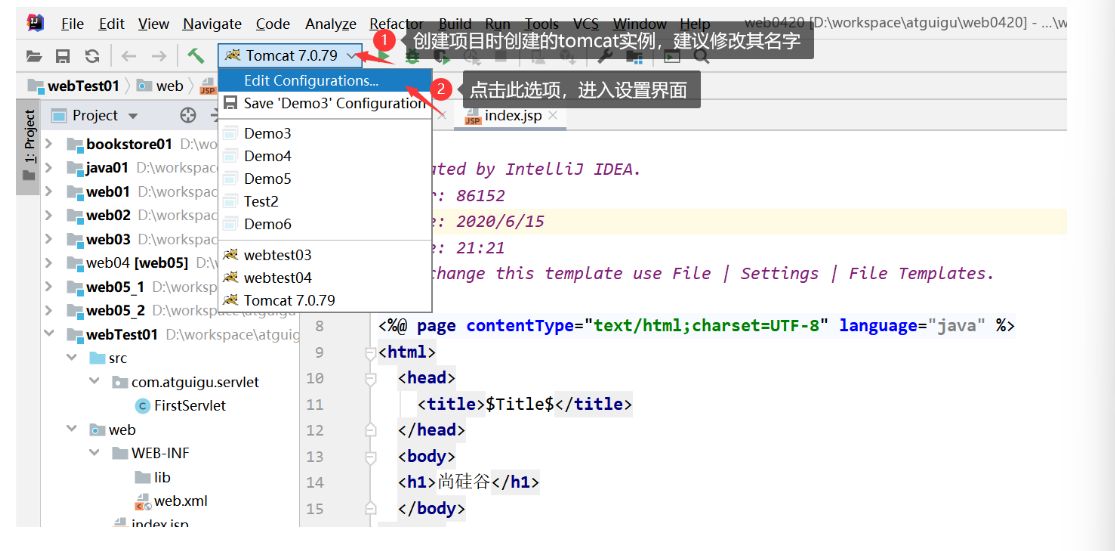Expand the java01 module
Screen dimensions: 1115x551
click(x=49, y=168)
